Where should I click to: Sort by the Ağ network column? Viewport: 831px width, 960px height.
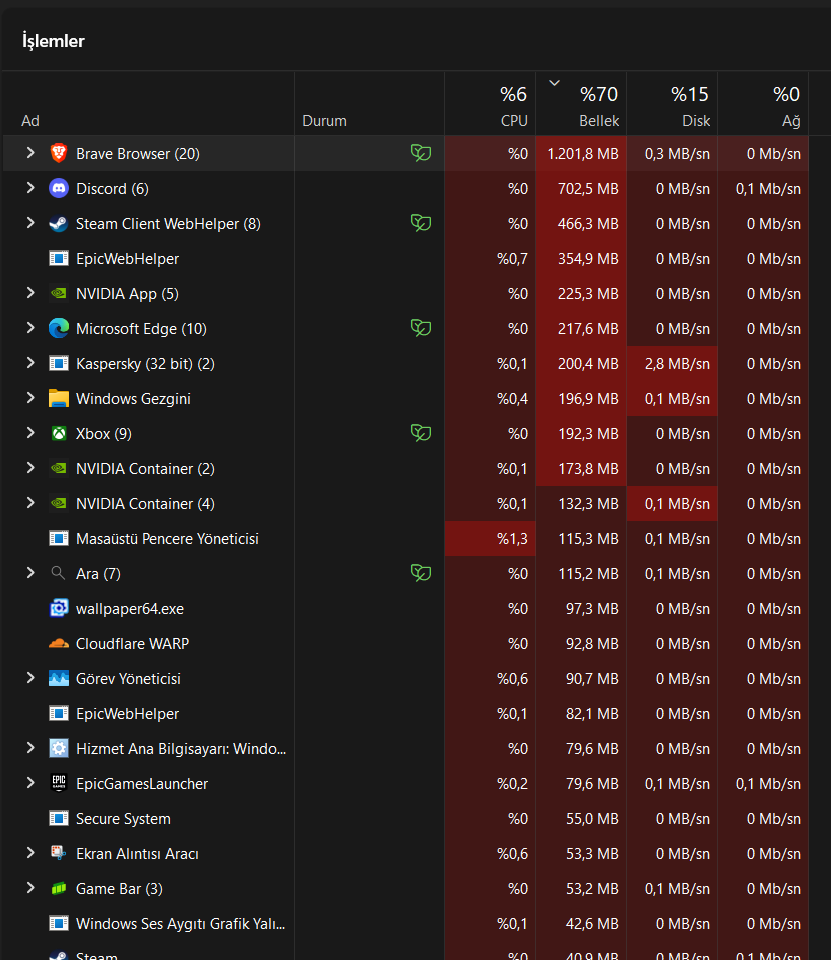[763, 103]
